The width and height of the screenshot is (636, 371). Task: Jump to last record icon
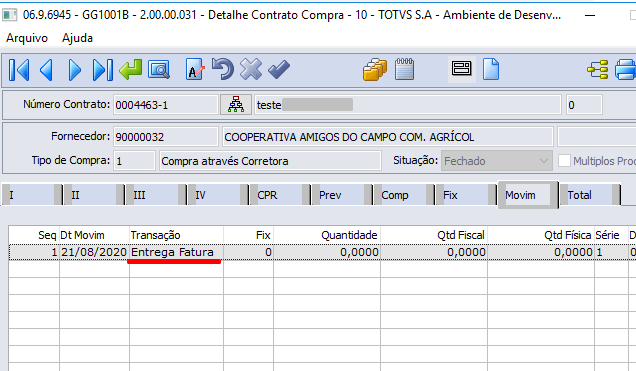tap(103, 70)
